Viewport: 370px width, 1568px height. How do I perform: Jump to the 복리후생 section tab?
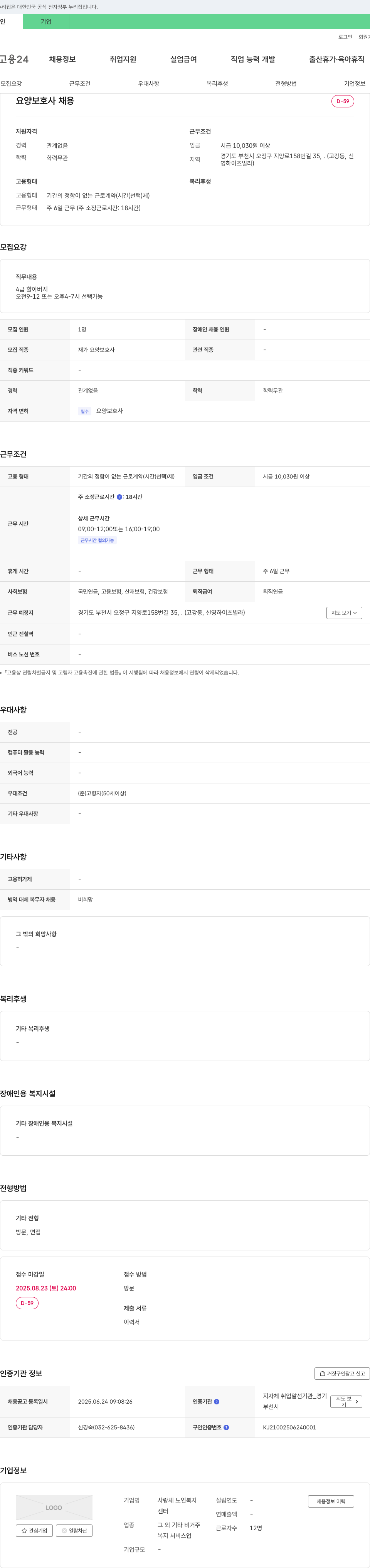[x=217, y=84]
